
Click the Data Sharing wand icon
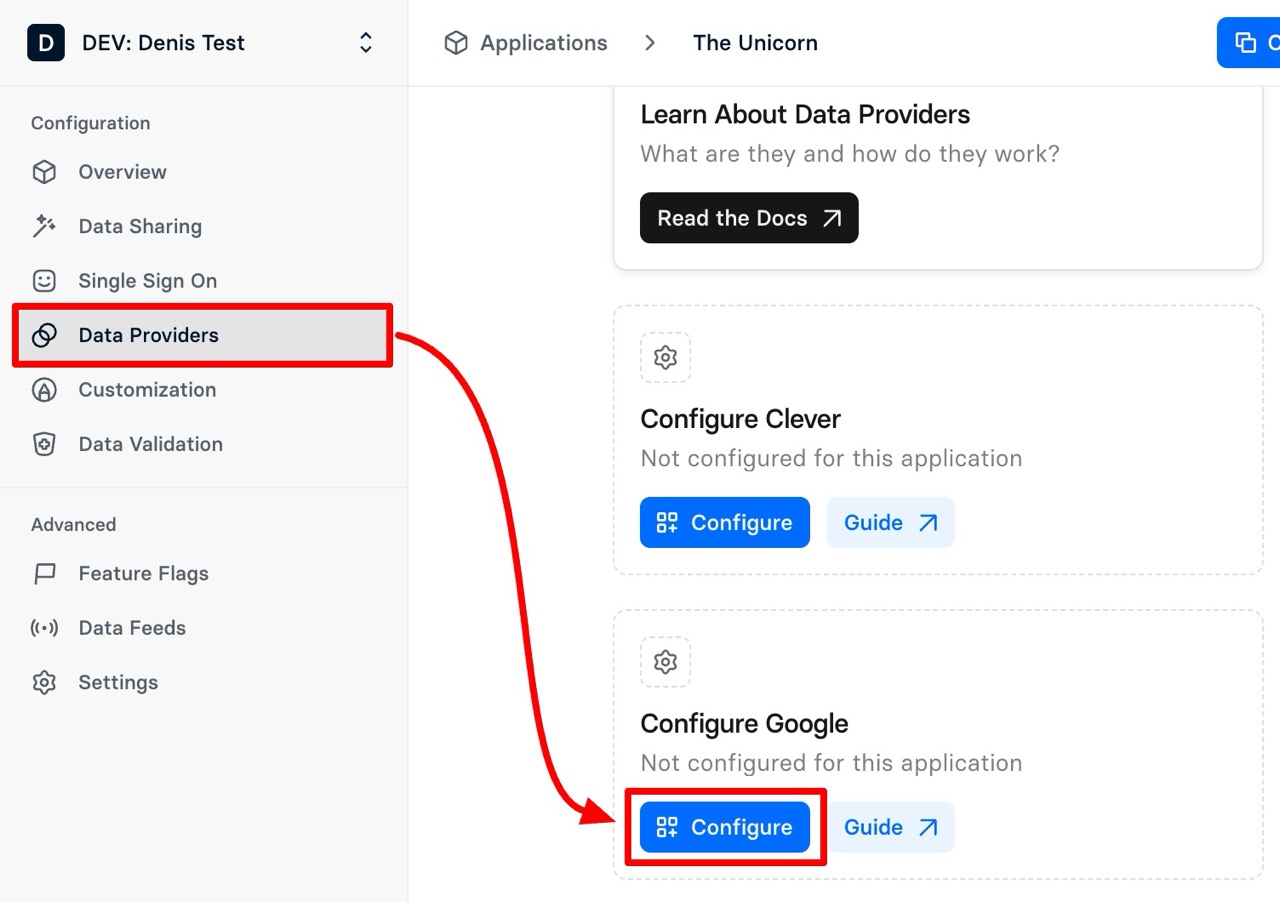tap(44, 227)
